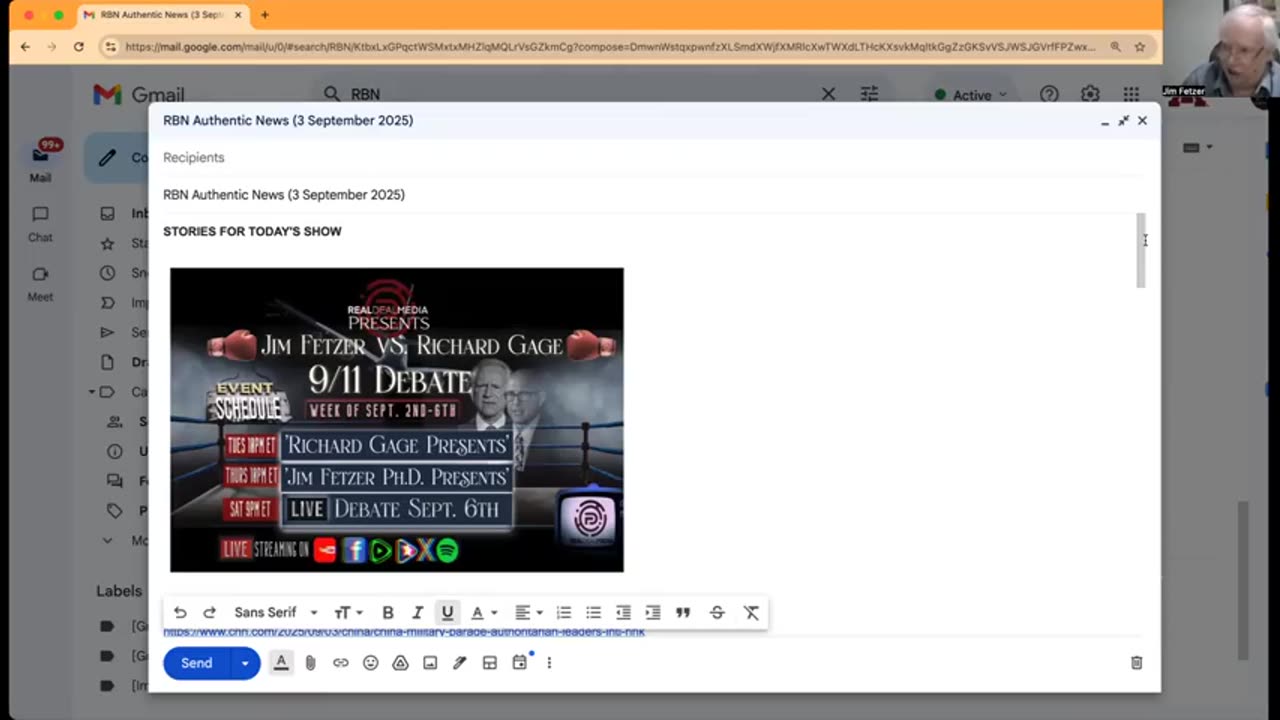Toggle bold formatting
This screenshot has width=1280, height=720.
pos(388,613)
